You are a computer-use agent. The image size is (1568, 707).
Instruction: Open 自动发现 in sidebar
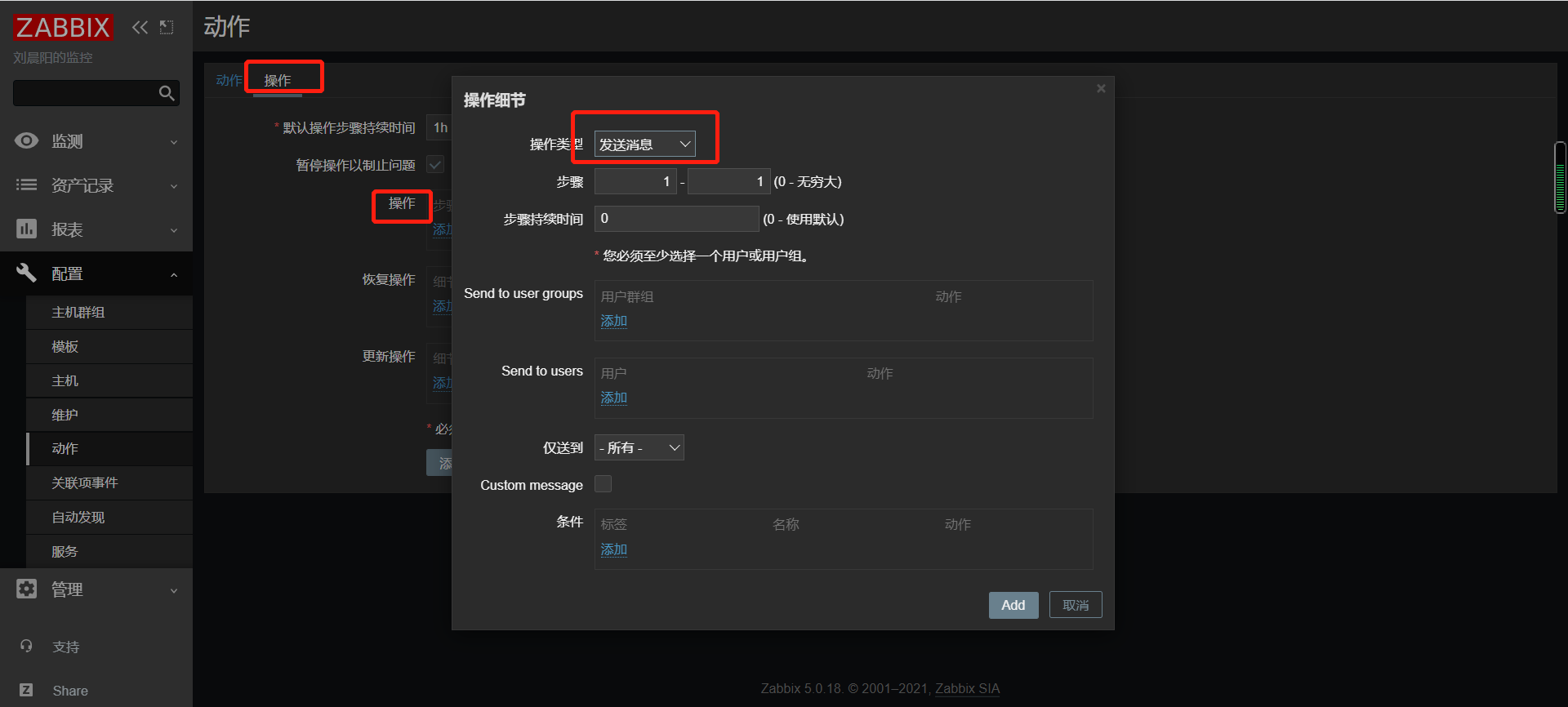pos(109,517)
